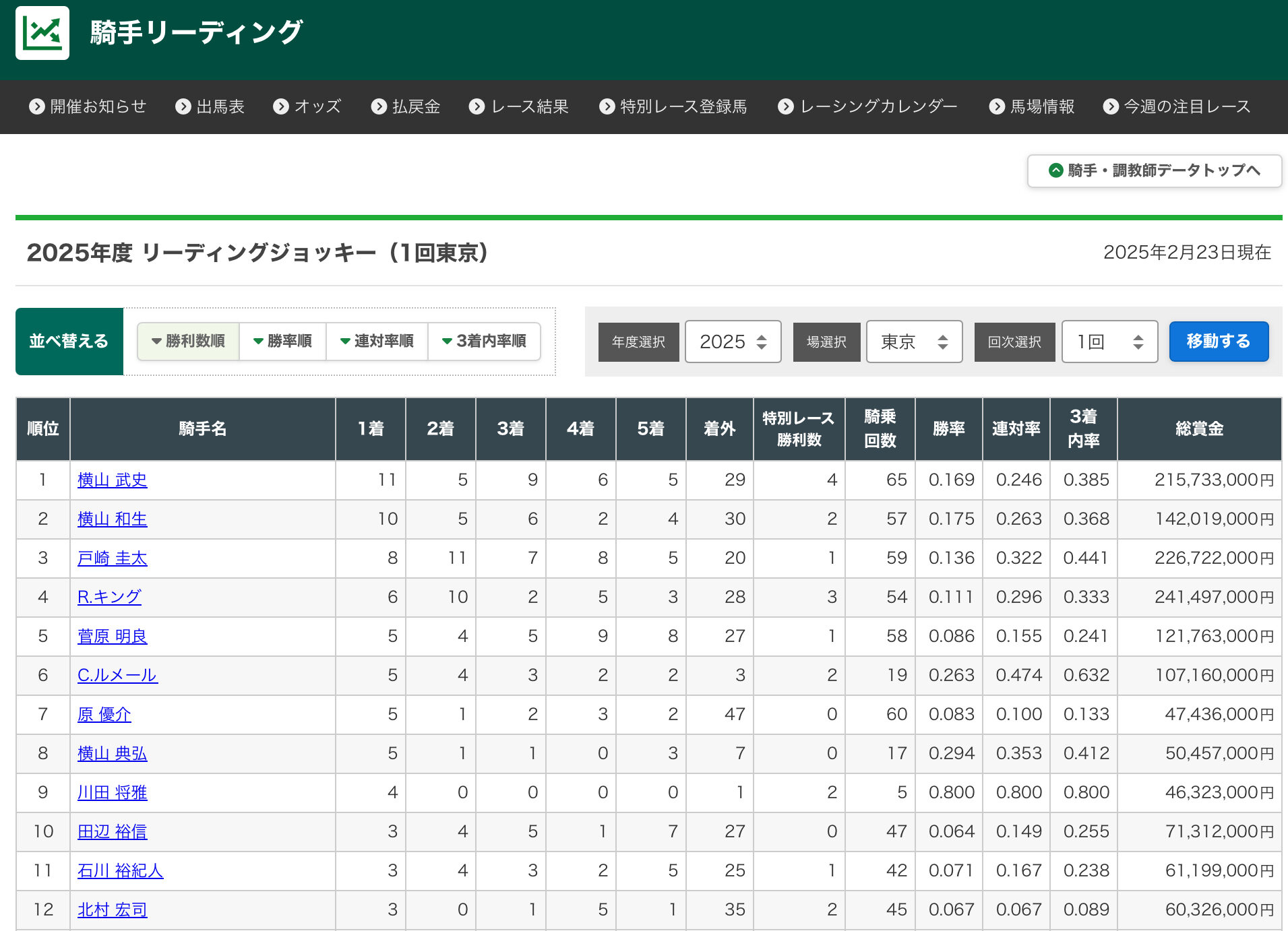
Task: Sort by 連対率順
Action: [377, 341]
